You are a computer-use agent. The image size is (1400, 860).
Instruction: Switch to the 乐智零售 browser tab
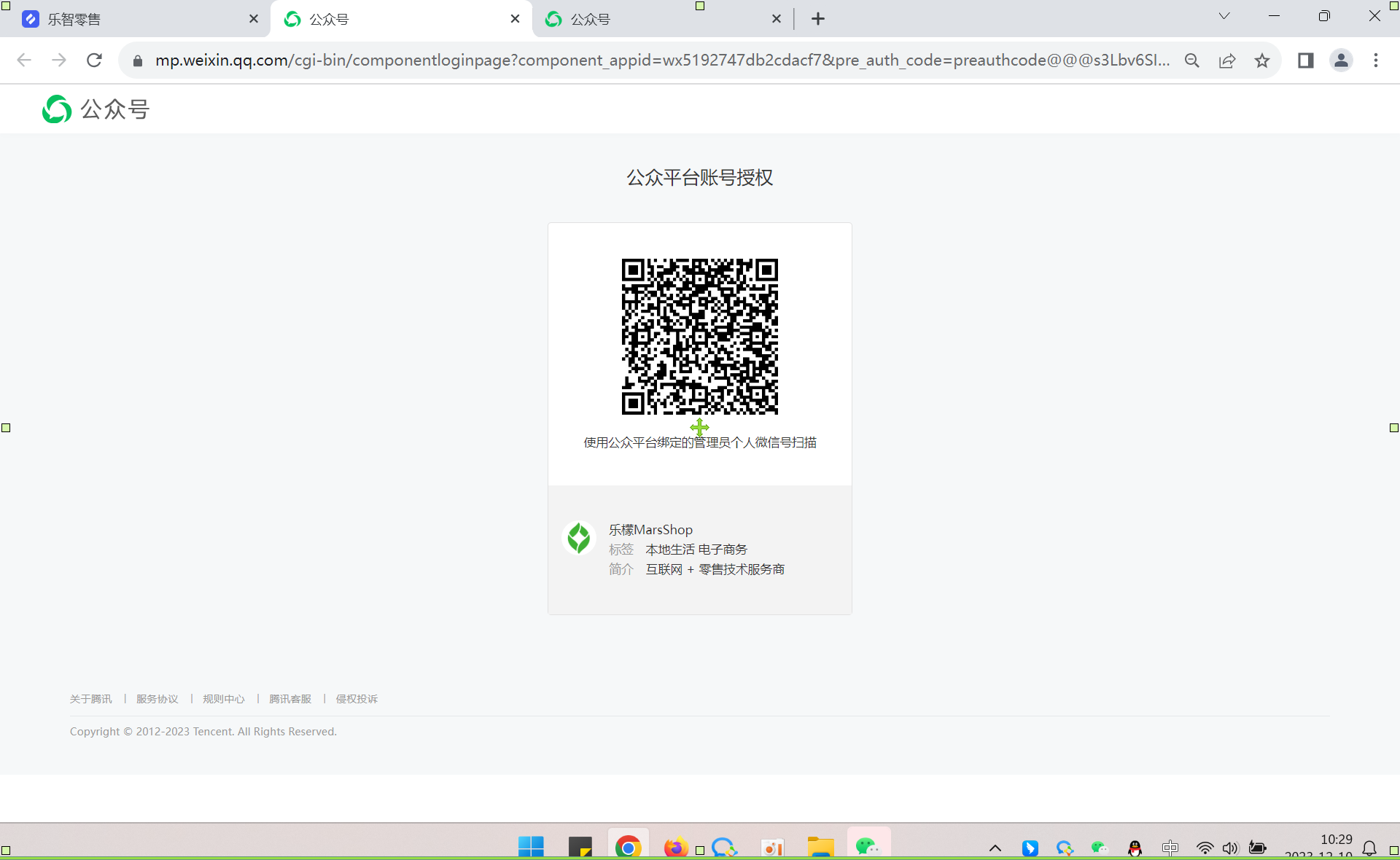point(135,19)
